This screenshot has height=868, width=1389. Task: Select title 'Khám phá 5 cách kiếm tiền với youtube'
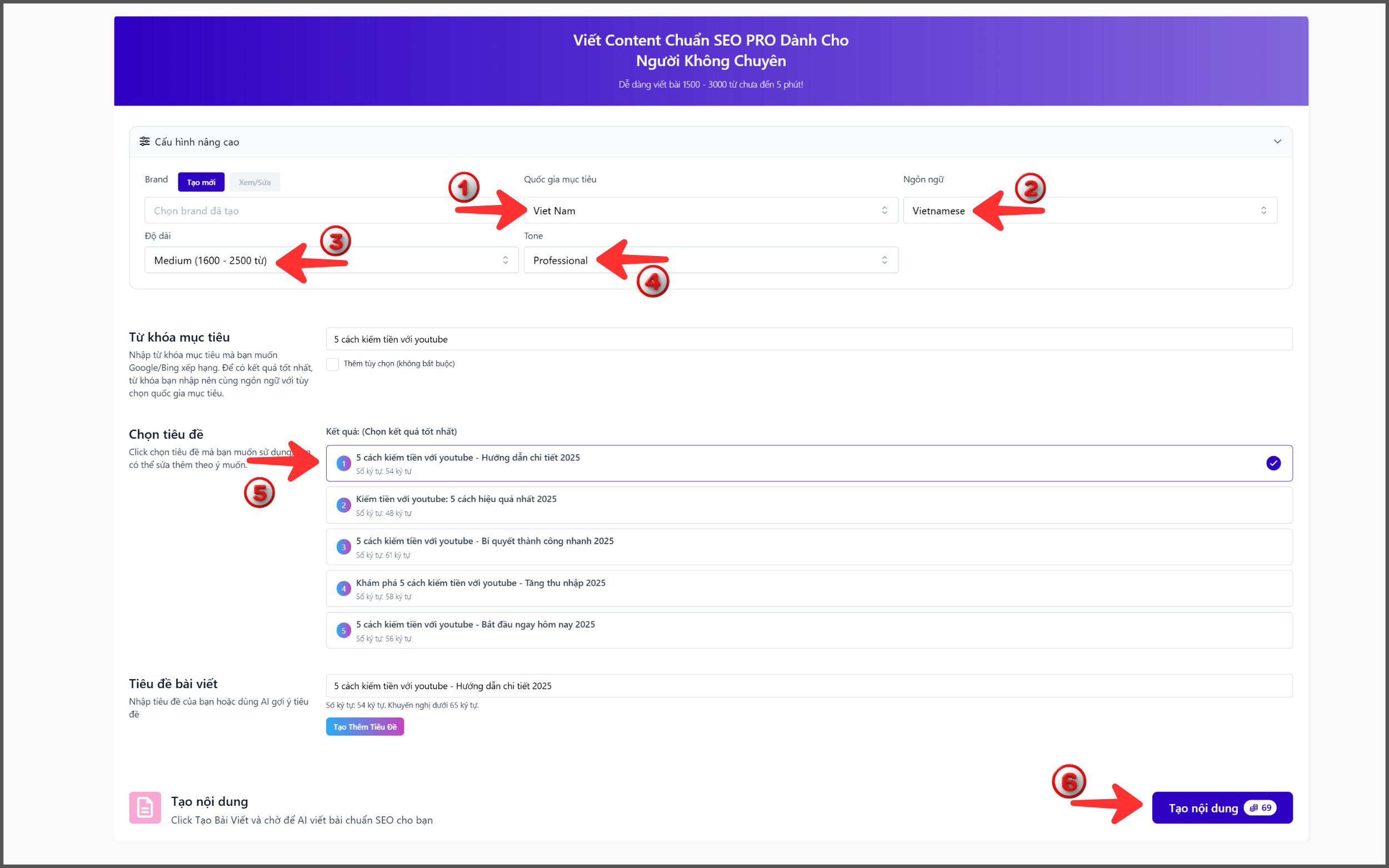coord(809,589)
